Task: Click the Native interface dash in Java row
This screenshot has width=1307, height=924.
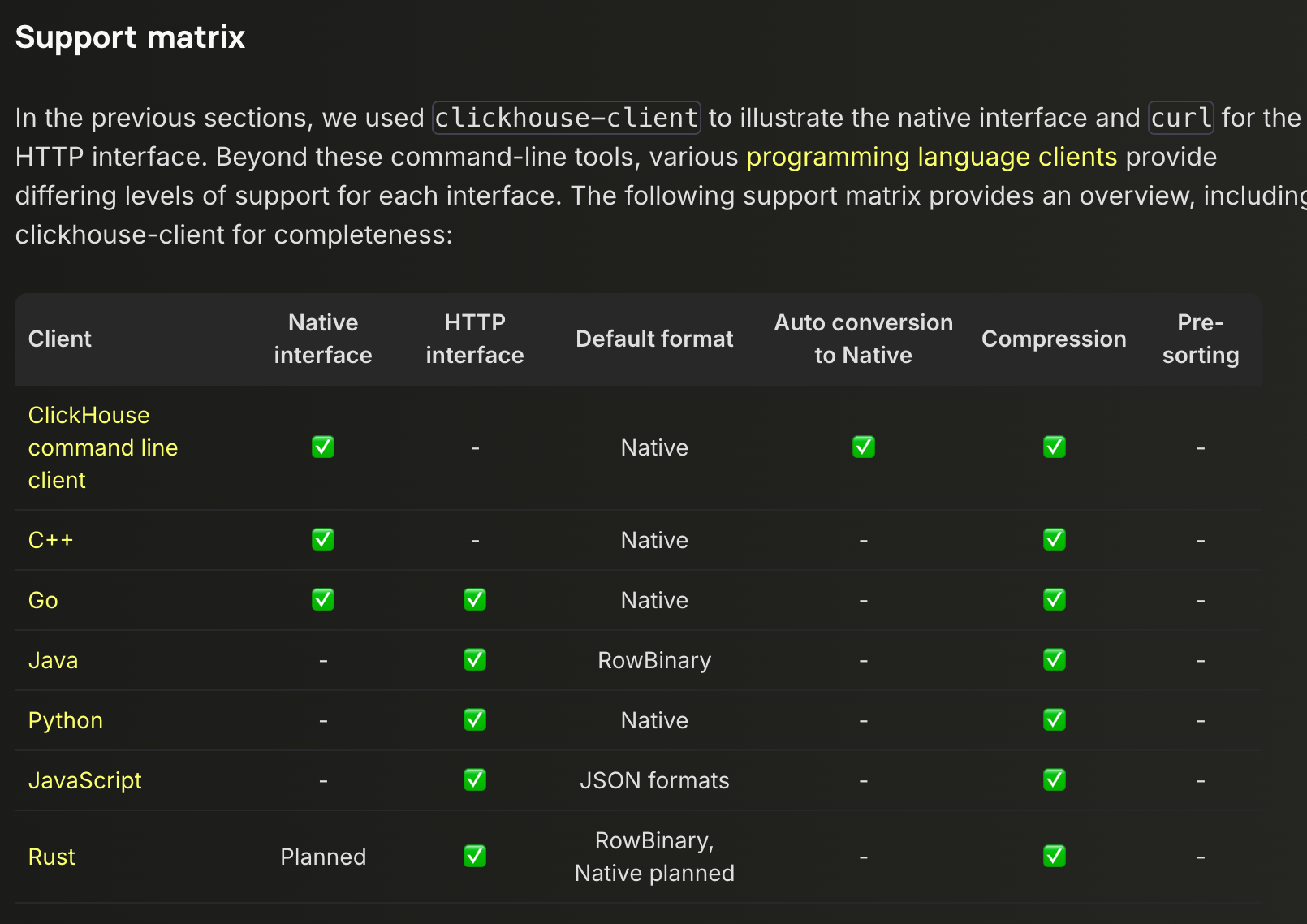Action: [323, 660]
